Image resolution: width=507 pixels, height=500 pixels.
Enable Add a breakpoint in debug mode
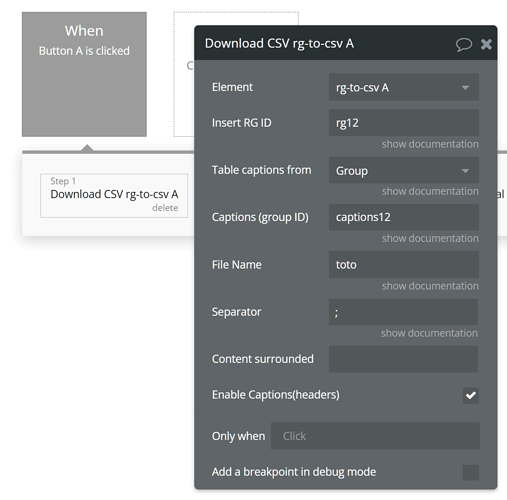pyautogui.click(x=471, y=472)
